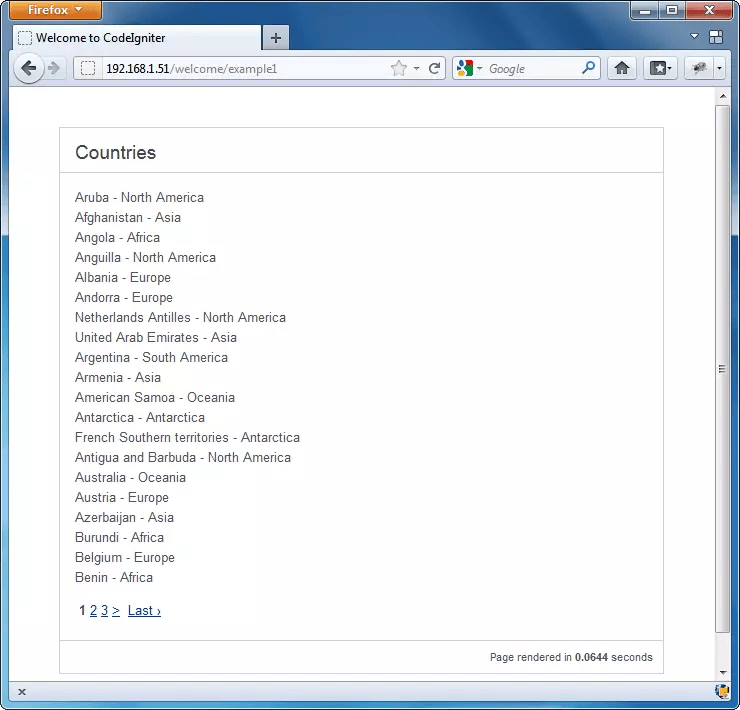Click the Page rendered in 0.0644 seconds text
This screenshot has width=740, height=710.
click(x=571, y=657)
